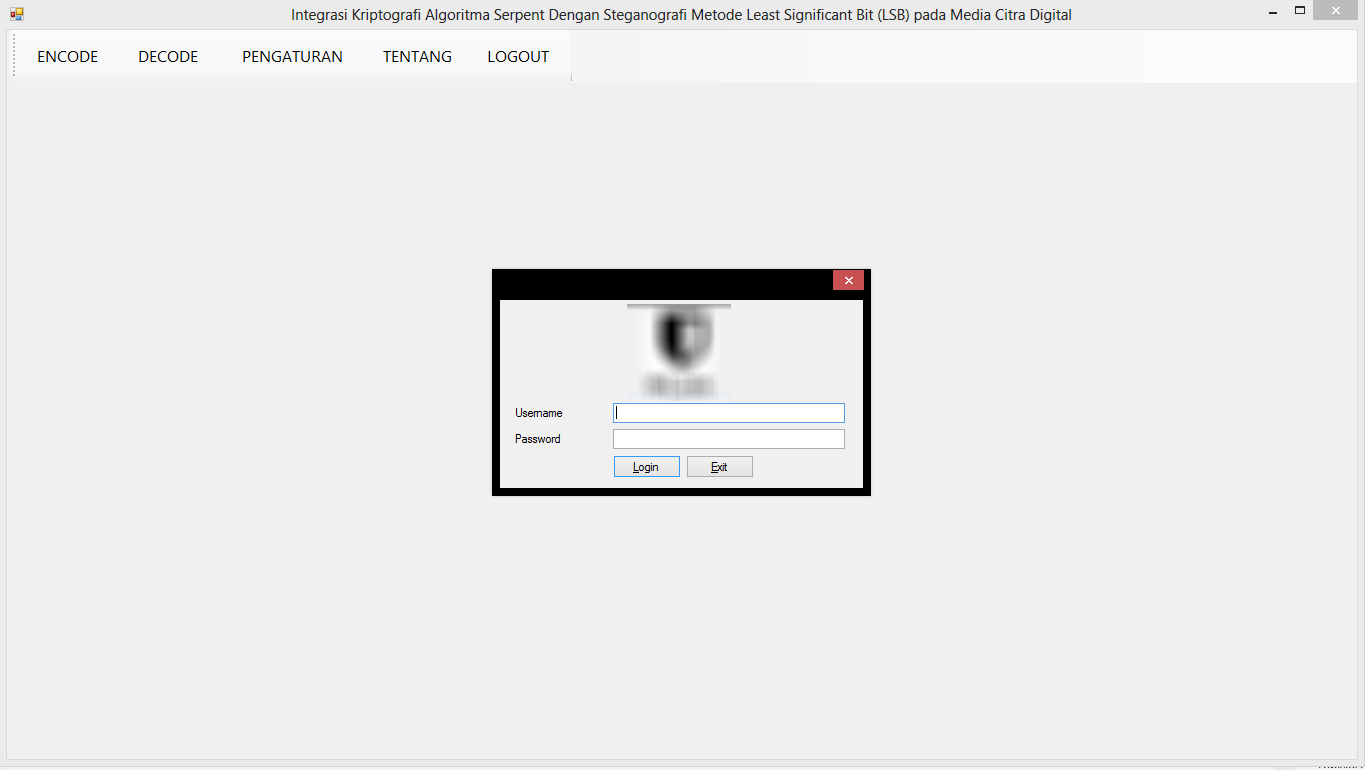Click the menu strip's dotted grip handle

point(14,56)
